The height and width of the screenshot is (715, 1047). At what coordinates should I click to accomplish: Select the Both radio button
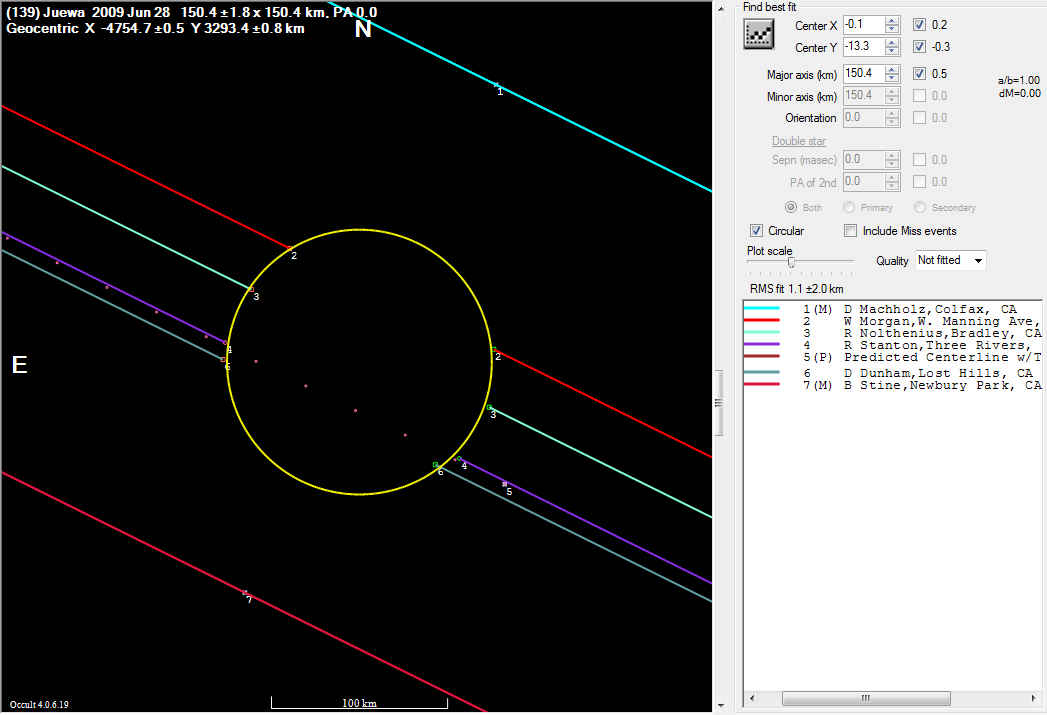pos(791,207)
